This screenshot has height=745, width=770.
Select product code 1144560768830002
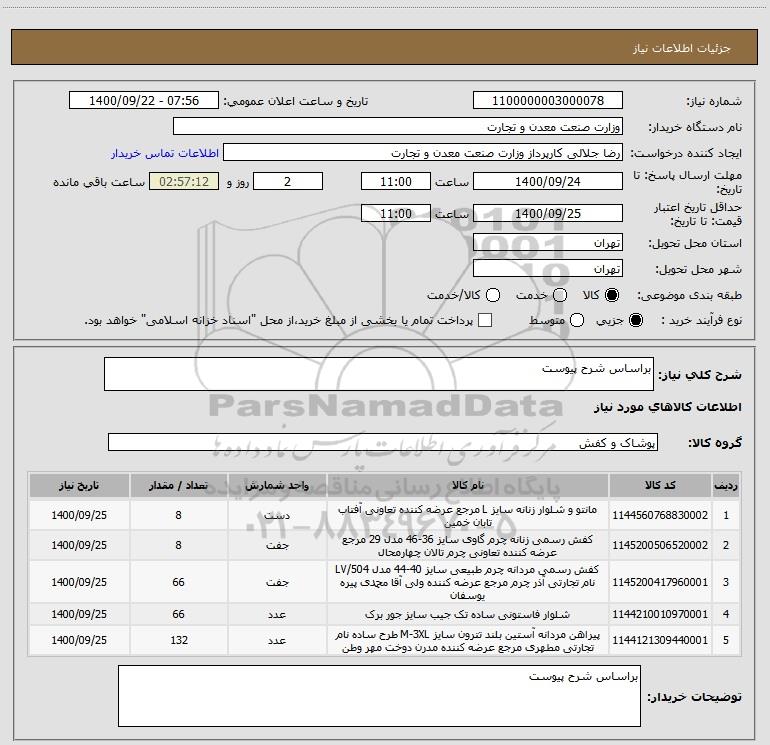tap(660, 515)
